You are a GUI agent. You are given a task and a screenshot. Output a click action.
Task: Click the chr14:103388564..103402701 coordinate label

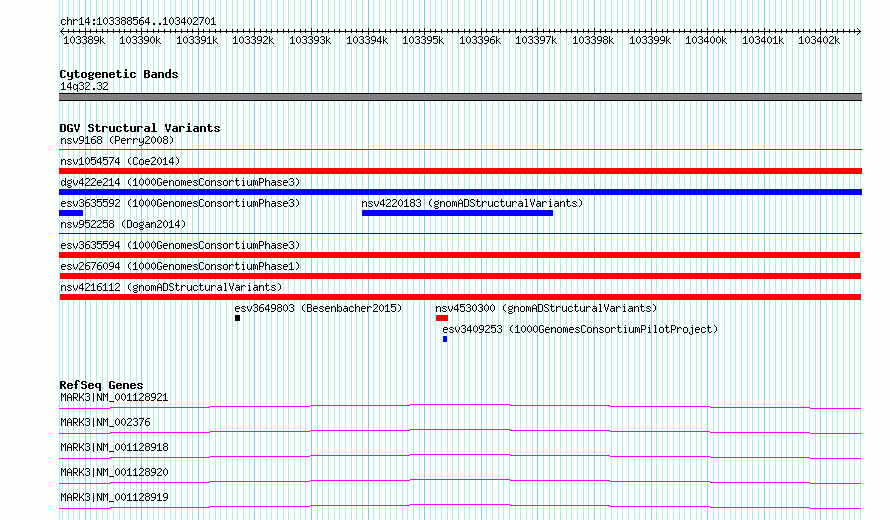[x=138, y=21]
